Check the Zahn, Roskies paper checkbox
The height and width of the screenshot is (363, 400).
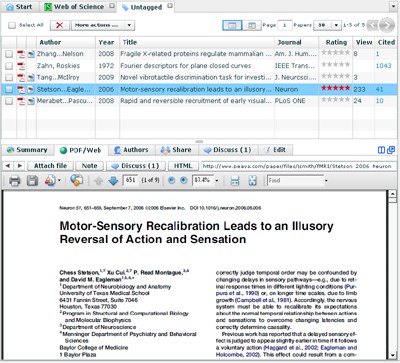[x=9, y=66]
